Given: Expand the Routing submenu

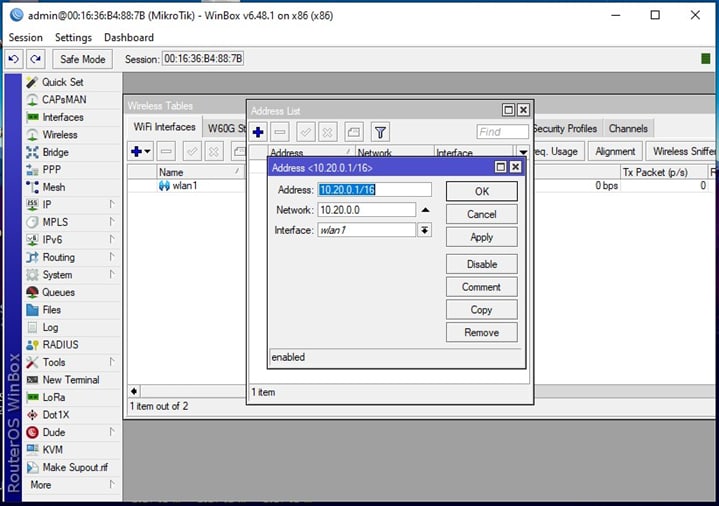Looking at the screenshot, I should (x=111, y=257).
